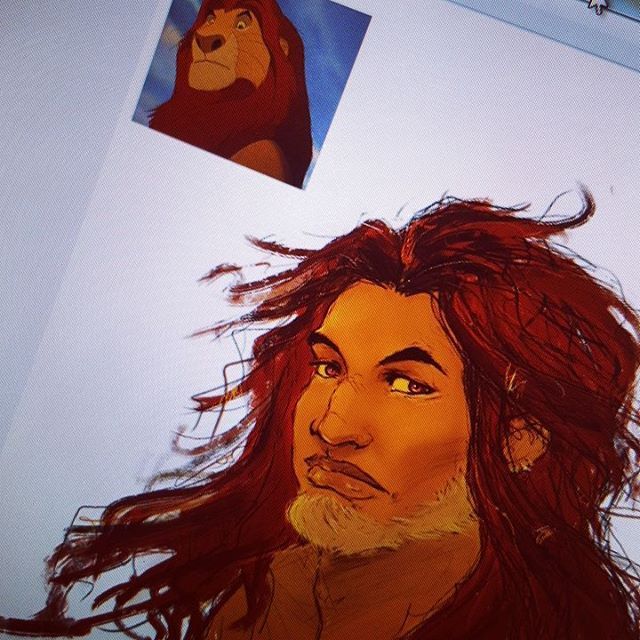Click the pointer icon at the top edge

(598, 5)
